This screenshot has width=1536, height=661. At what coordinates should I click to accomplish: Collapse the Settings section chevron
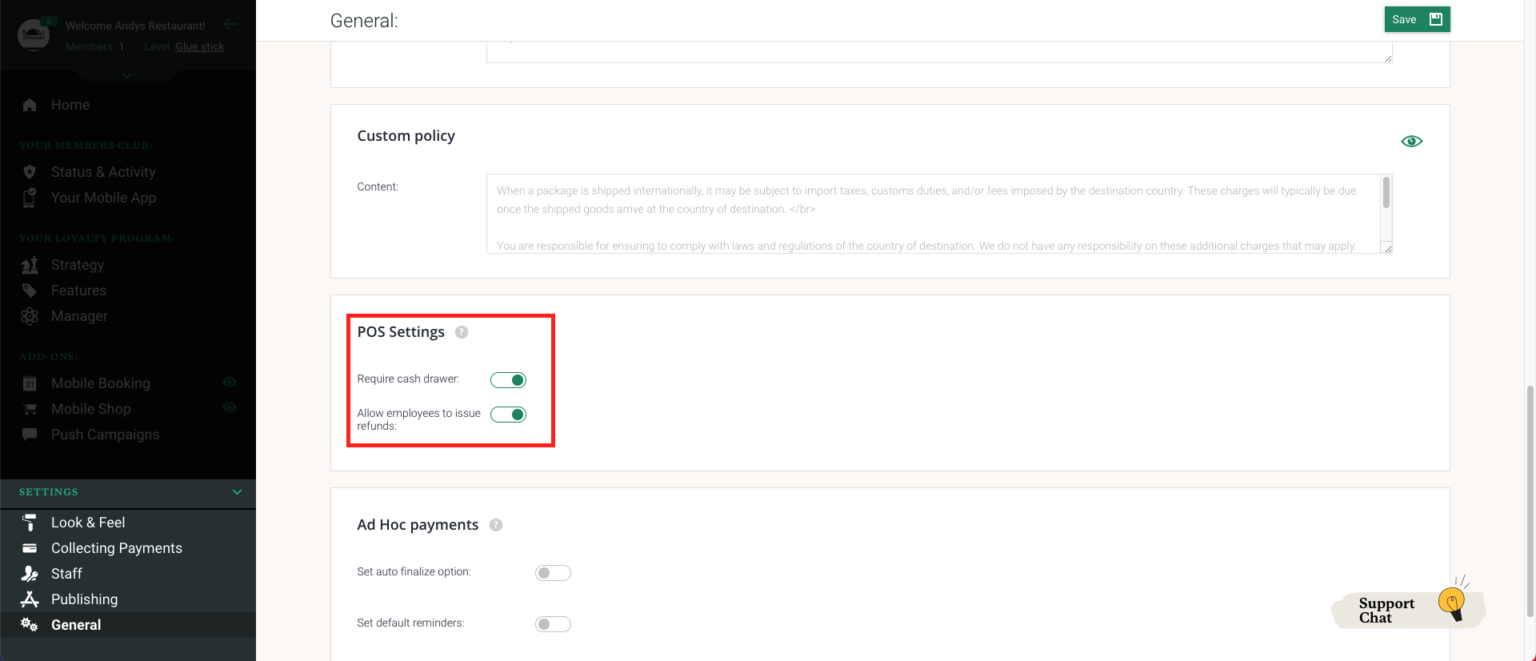pyautogui.click(x=237, y=492)
